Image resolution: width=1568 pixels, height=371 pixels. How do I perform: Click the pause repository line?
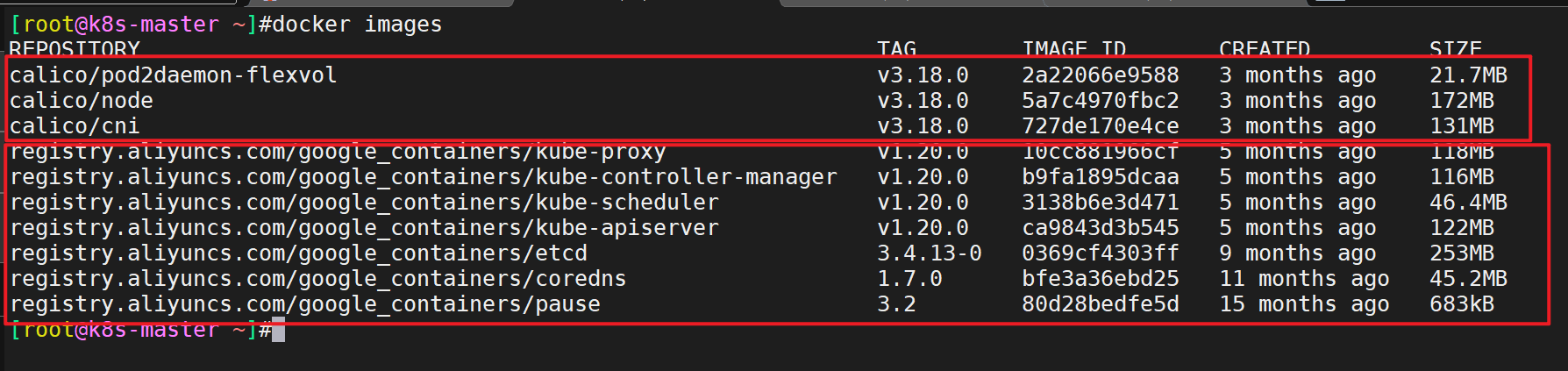[x=305, y=304]
